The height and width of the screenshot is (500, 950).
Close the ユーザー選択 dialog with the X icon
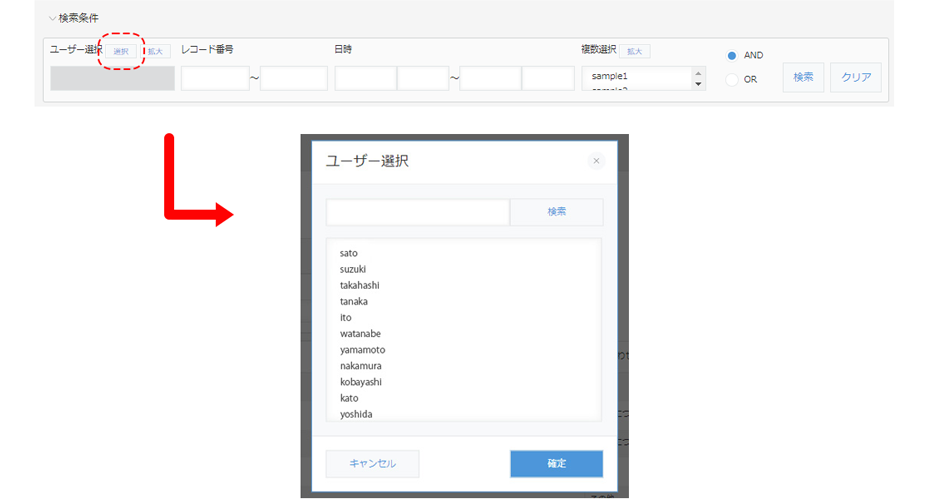click(596, 161)
